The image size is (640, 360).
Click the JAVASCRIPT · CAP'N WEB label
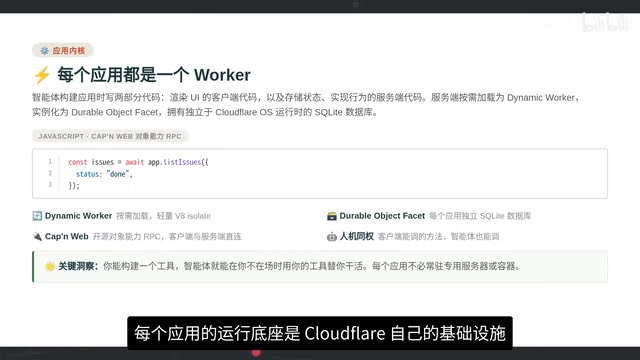point(110,136)
